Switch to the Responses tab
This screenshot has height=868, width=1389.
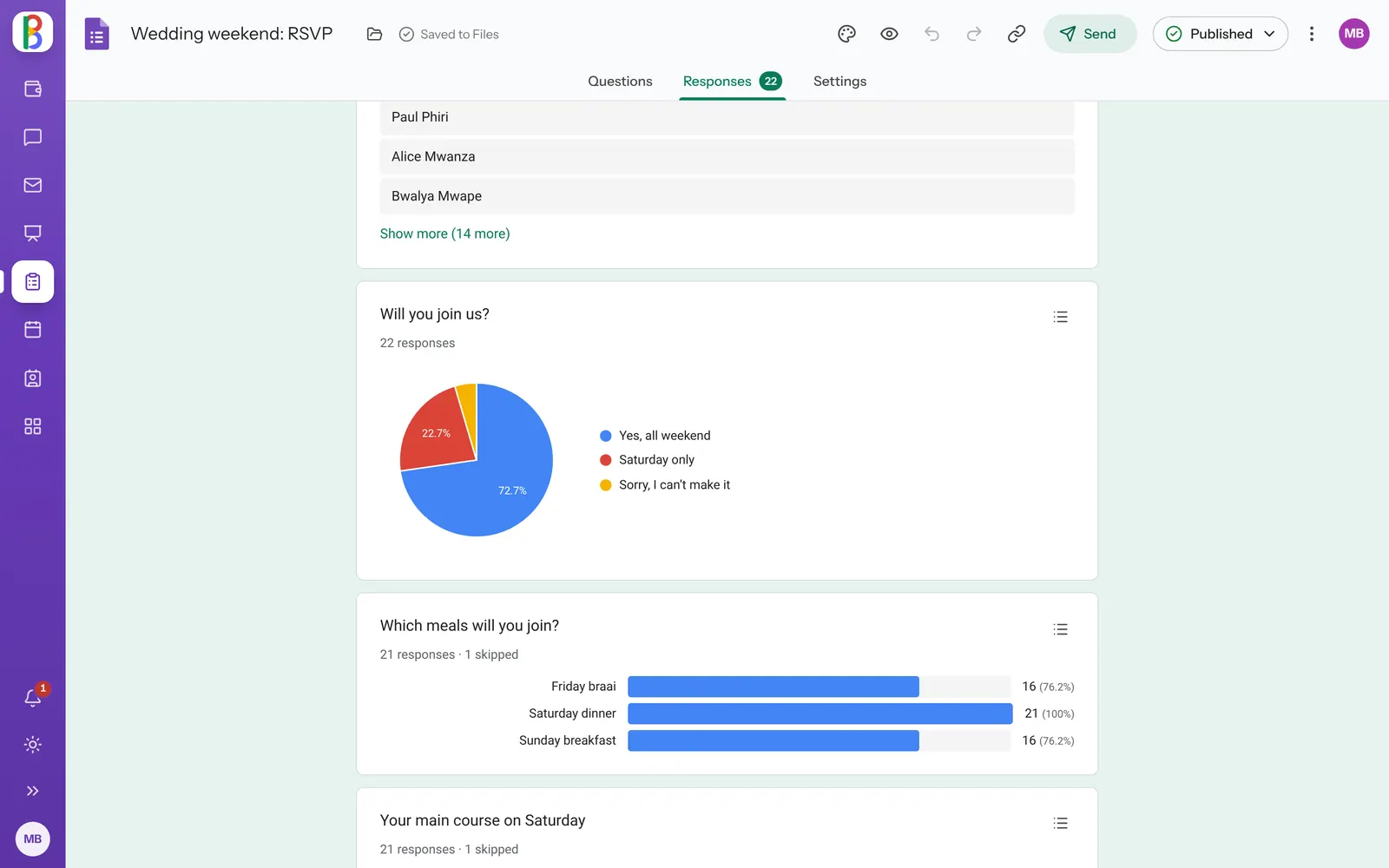(x=733, y=81)
